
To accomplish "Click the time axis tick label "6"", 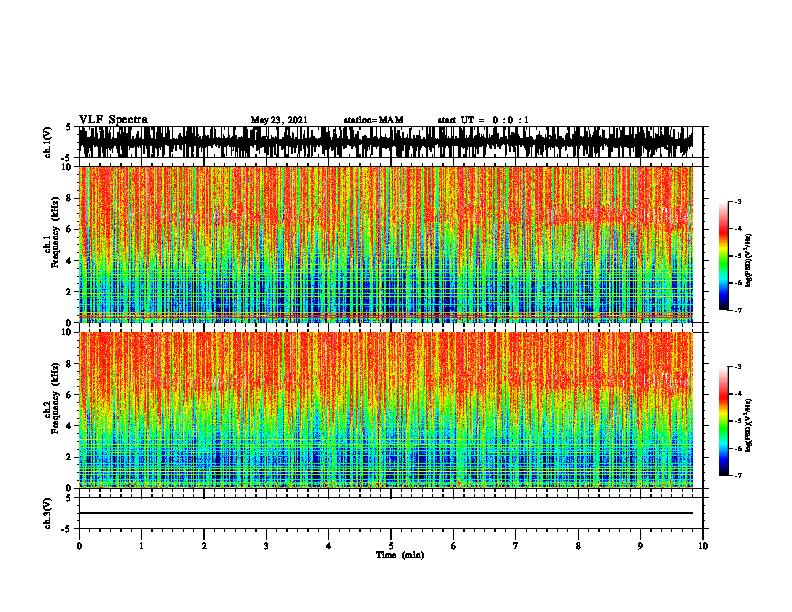I will 454,546.
